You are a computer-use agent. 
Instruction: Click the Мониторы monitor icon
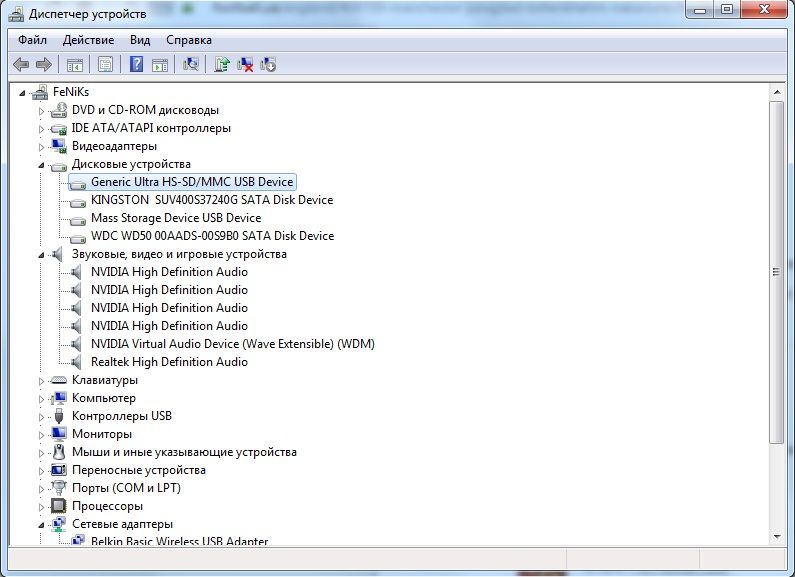59,434
